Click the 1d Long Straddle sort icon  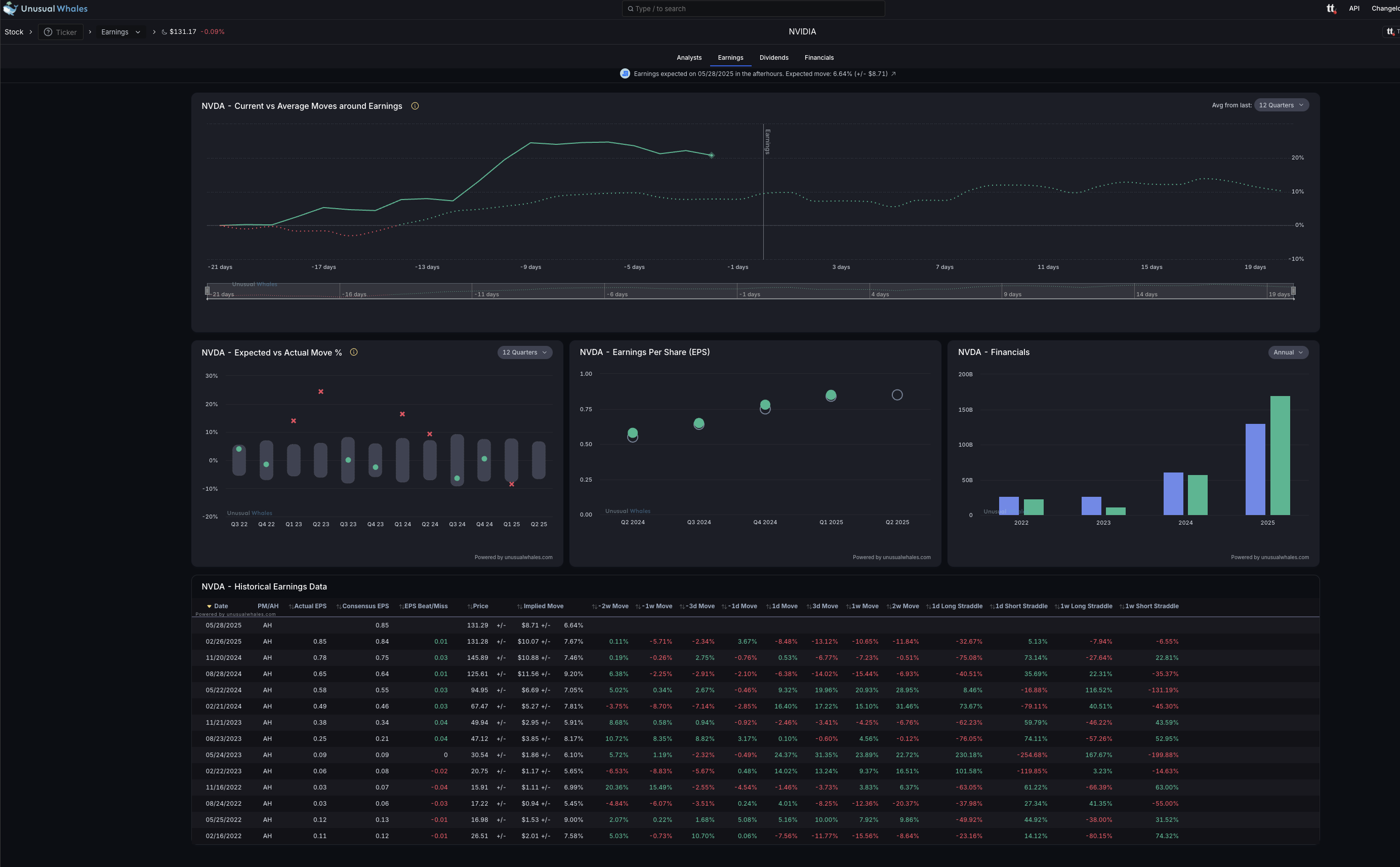(929, 606)
